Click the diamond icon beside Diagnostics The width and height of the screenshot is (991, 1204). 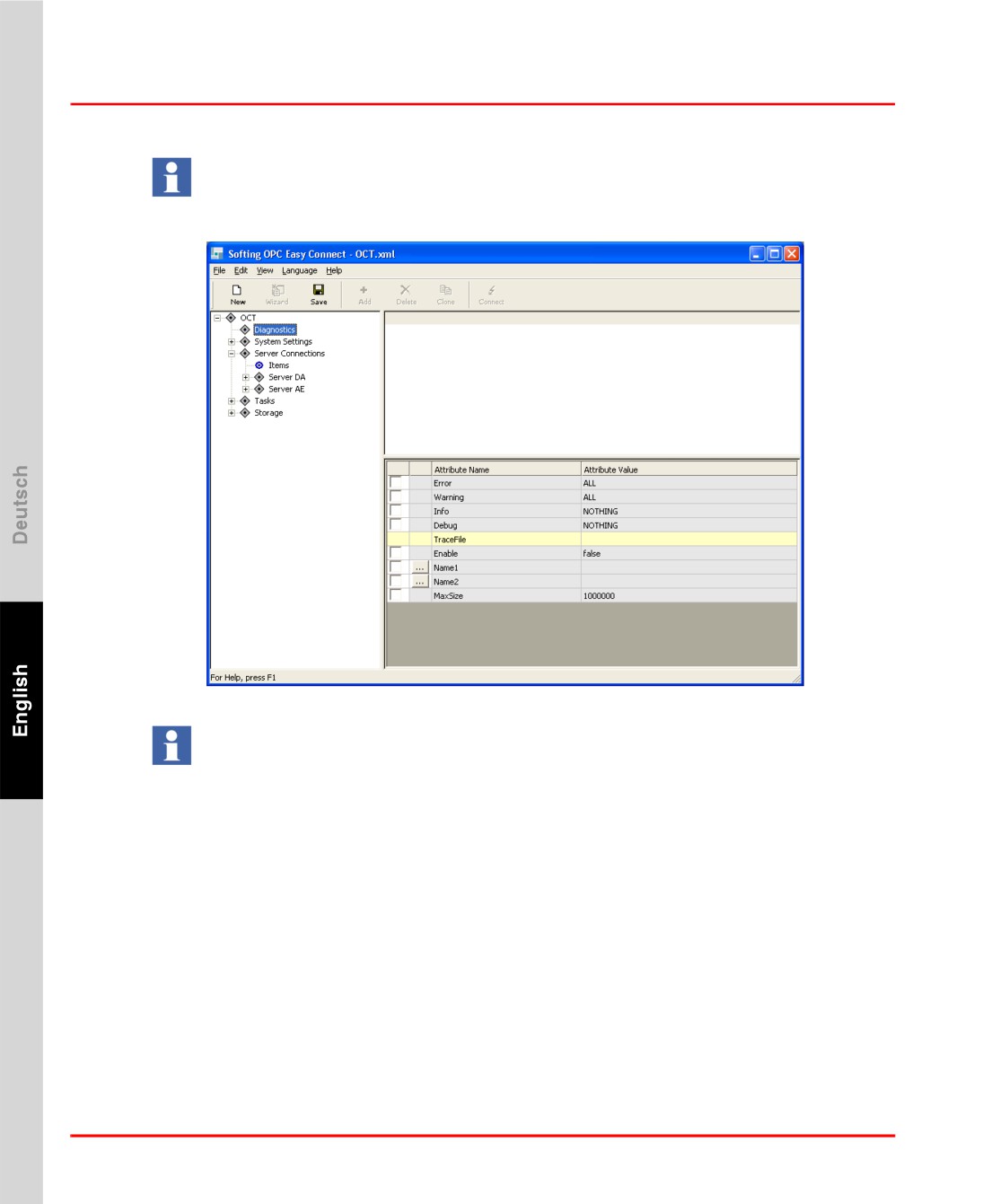tap(245, 330)
